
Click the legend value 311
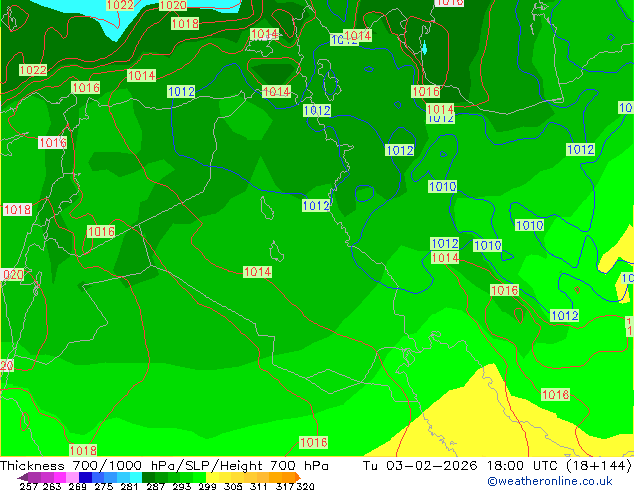coord(259,486)
